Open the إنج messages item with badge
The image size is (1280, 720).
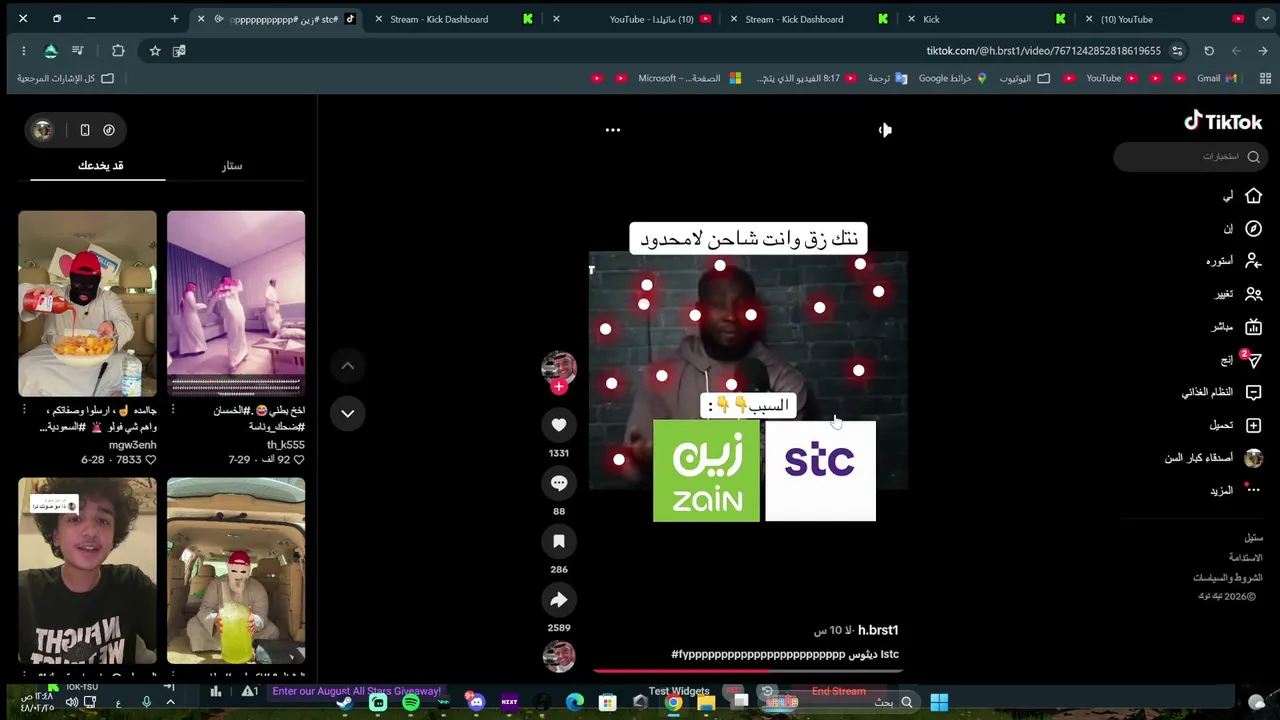click(1240, 360)
